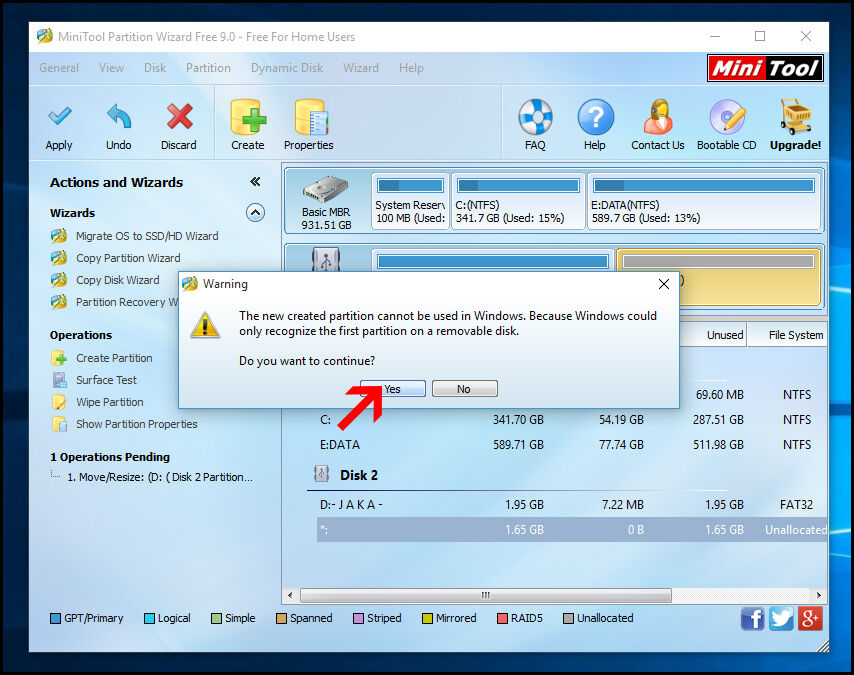Click the Partition Recovery Wizard icon
854x675 pixels.
pyautogui.click(x=59, y=302)
